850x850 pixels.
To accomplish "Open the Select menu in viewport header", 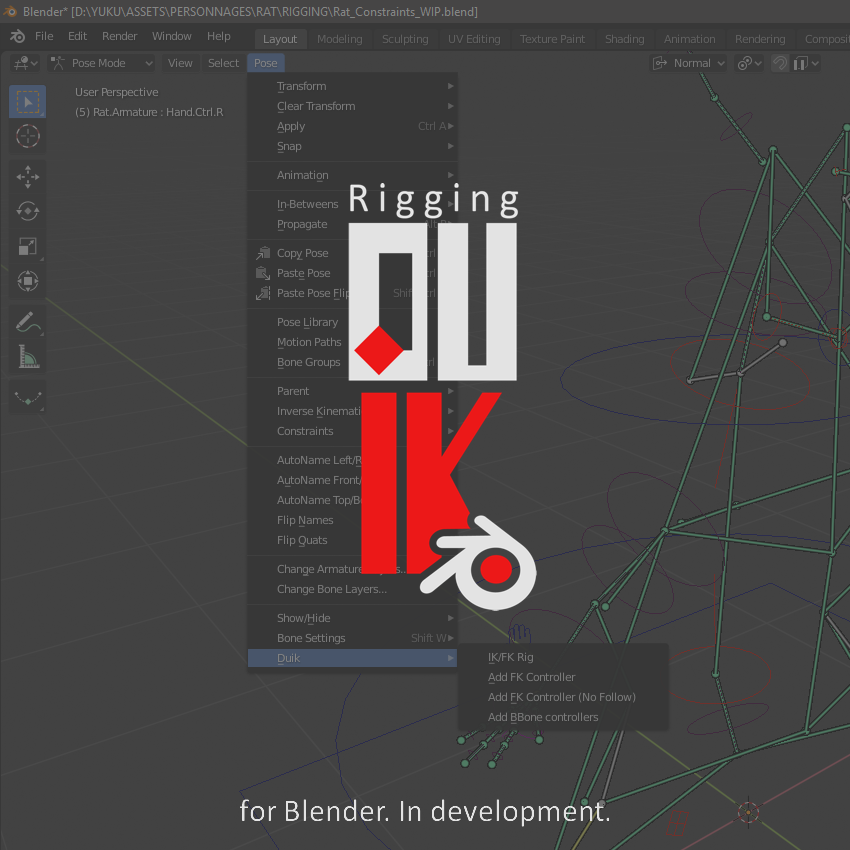I will pos(223,63).
